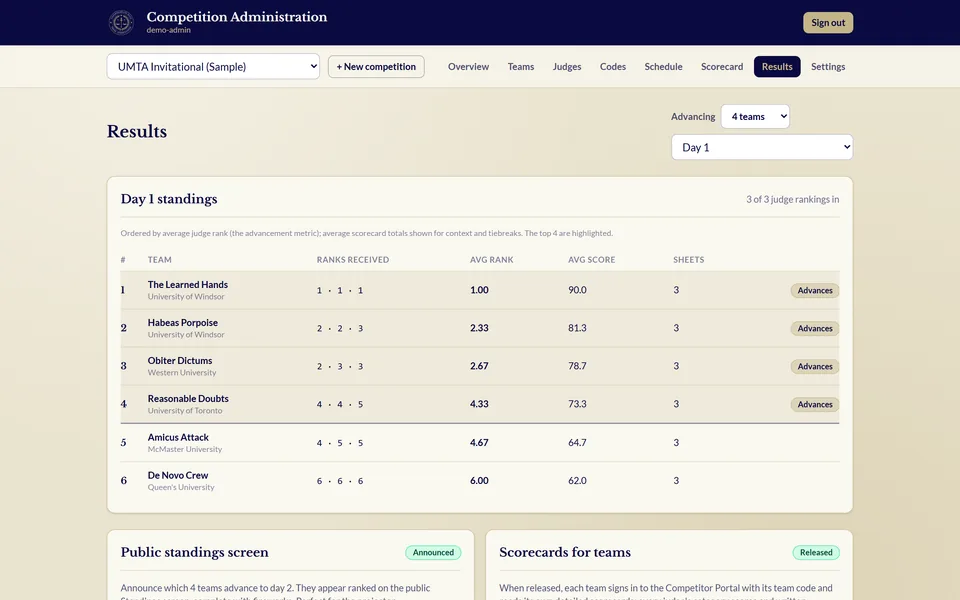Image resolution: width=960 pixels, height=600 pixels.
Task: Click average rank 6.00 value
Action: (479, 481)
